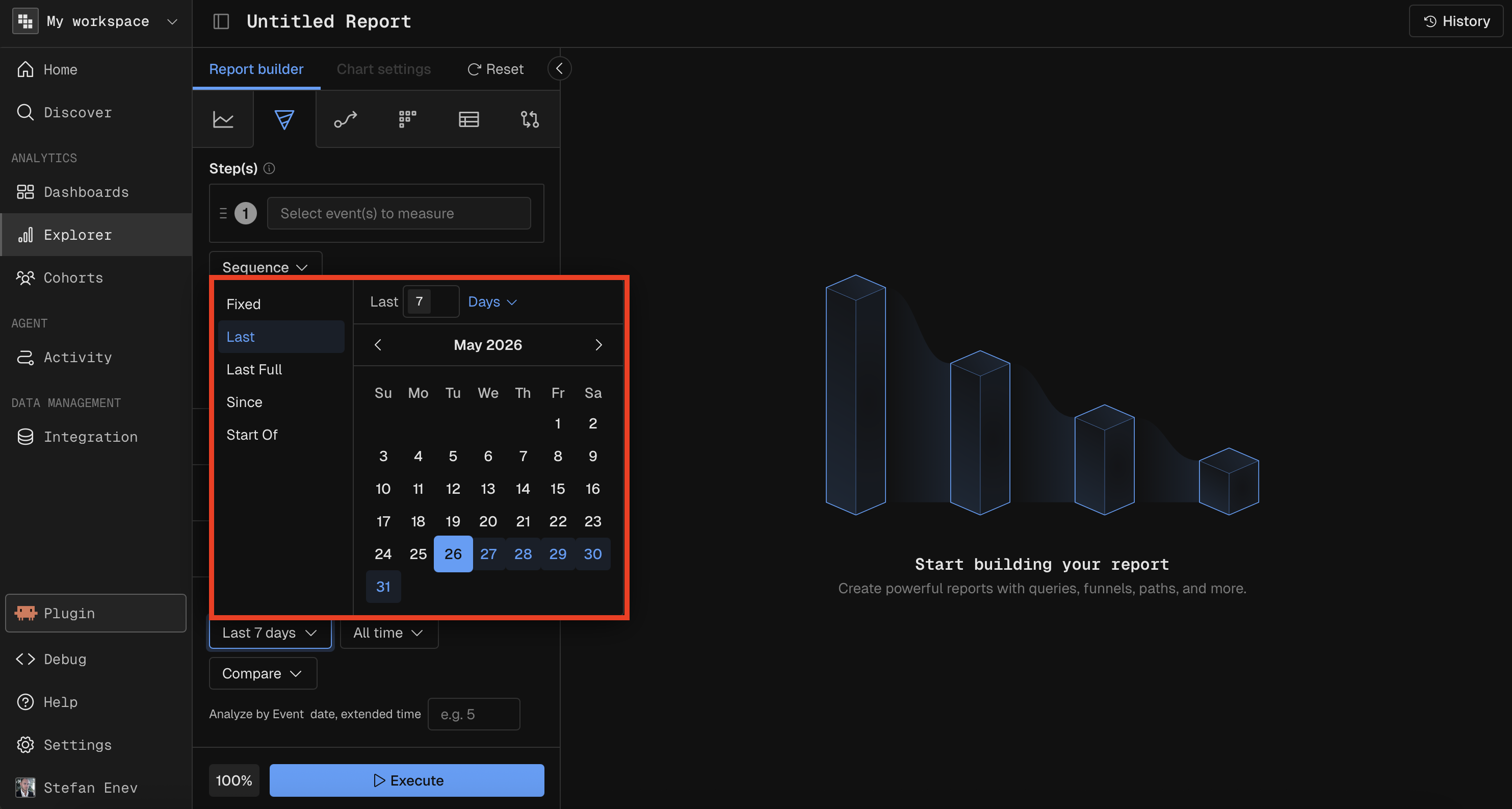The image size is (1512, 809).
Task: Select the Last Full date range option
Action: pyautogui.click(x=280, y=369)
